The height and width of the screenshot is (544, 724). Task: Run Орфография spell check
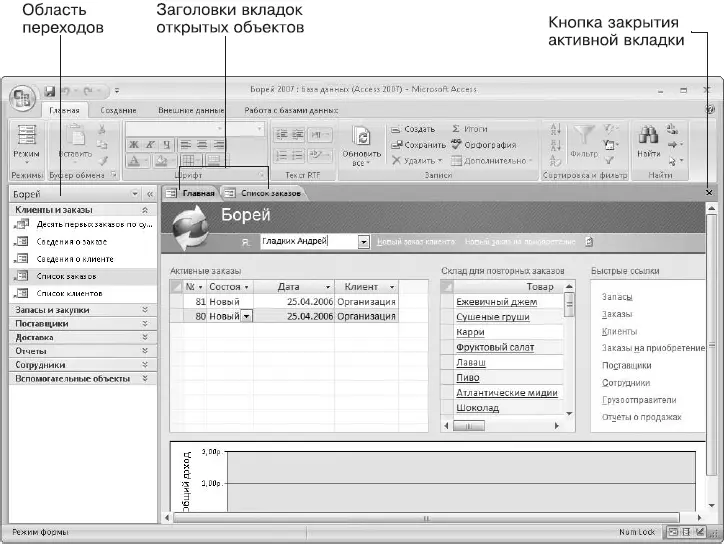[x=483, y=145]
